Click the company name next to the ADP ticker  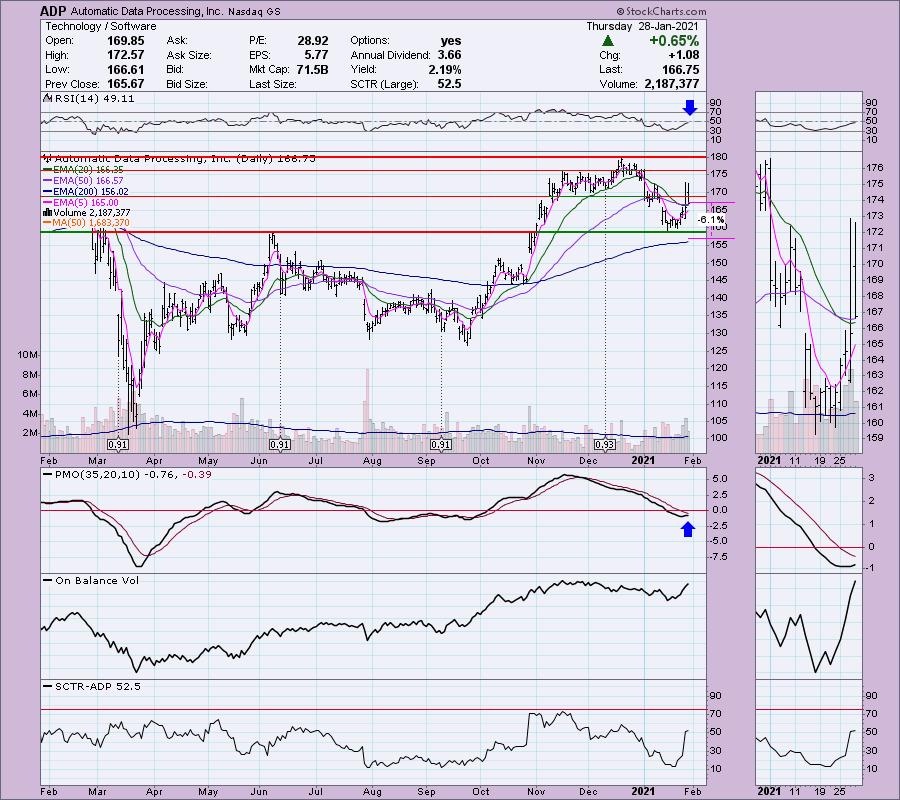point(147,11)
